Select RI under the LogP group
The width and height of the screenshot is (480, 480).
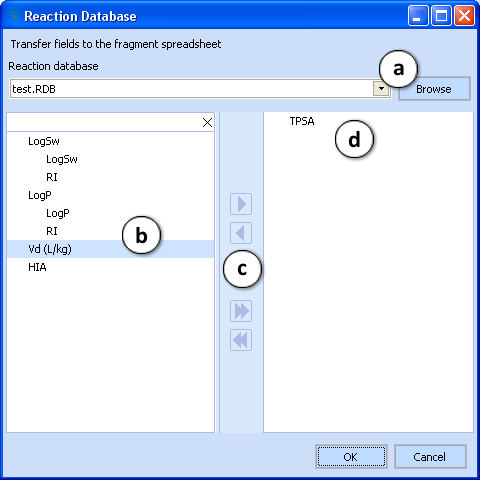tap(52, 231)
